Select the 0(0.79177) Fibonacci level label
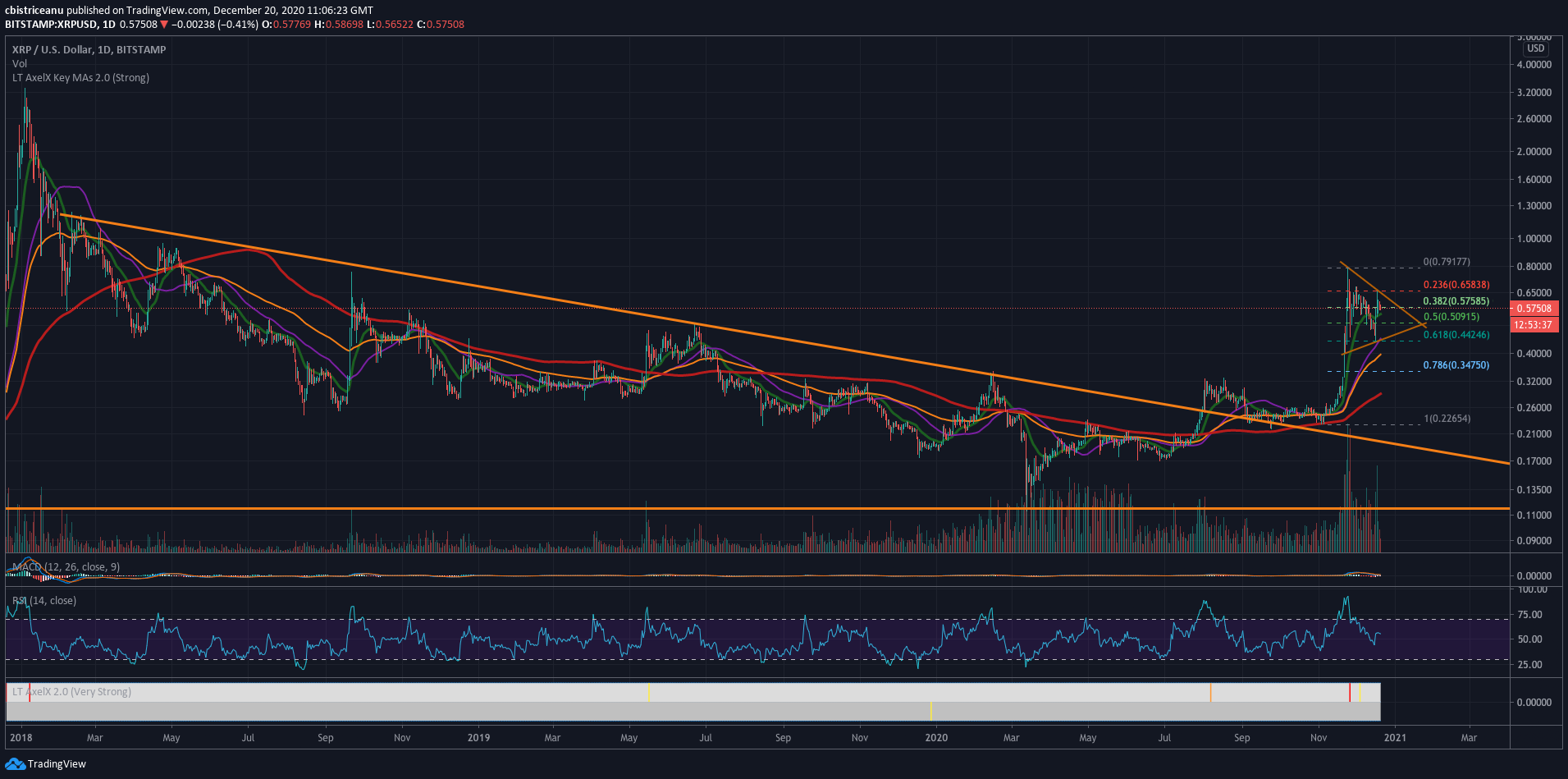The image size is (1568, 779). [1447, 262]
